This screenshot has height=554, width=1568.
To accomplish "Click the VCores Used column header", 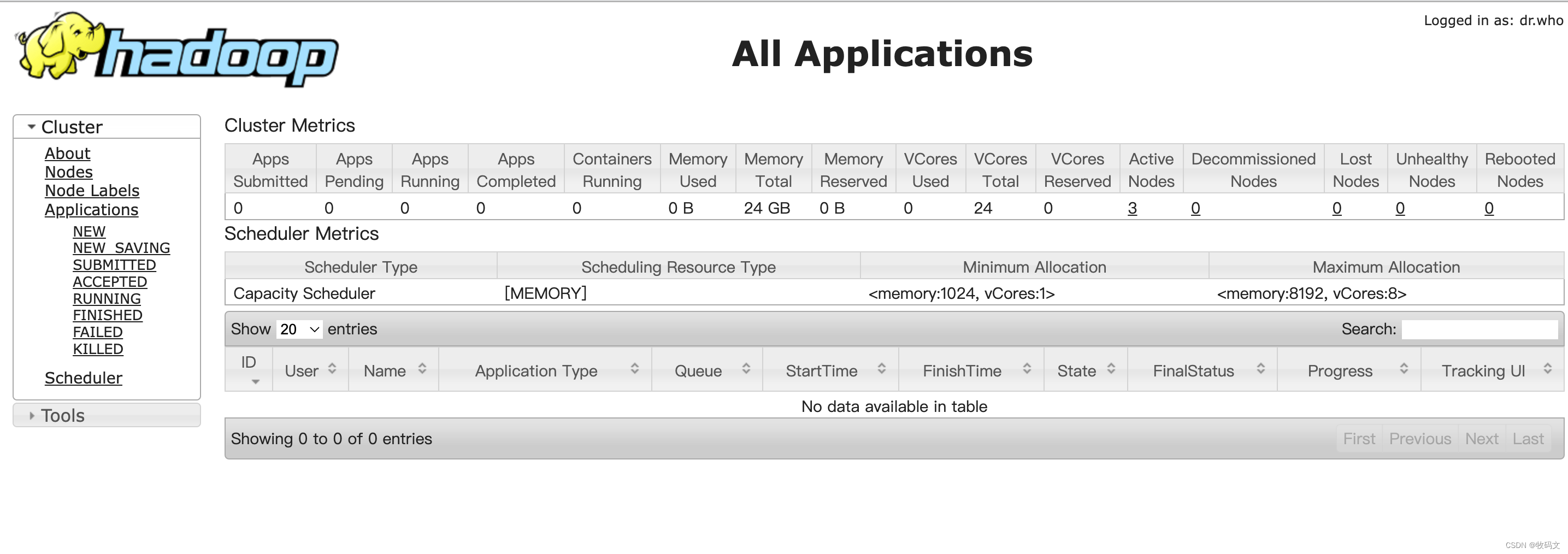I will coord(930,170).
